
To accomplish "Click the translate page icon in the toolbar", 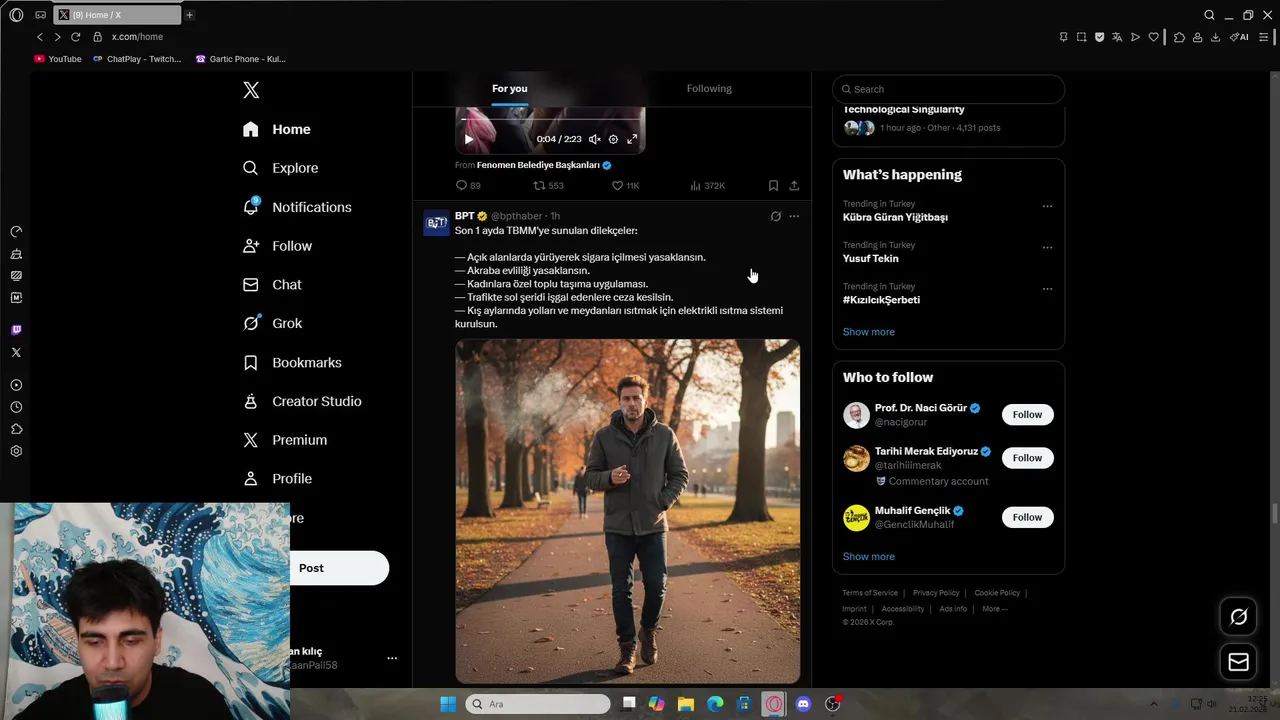I will point(1117,37).
